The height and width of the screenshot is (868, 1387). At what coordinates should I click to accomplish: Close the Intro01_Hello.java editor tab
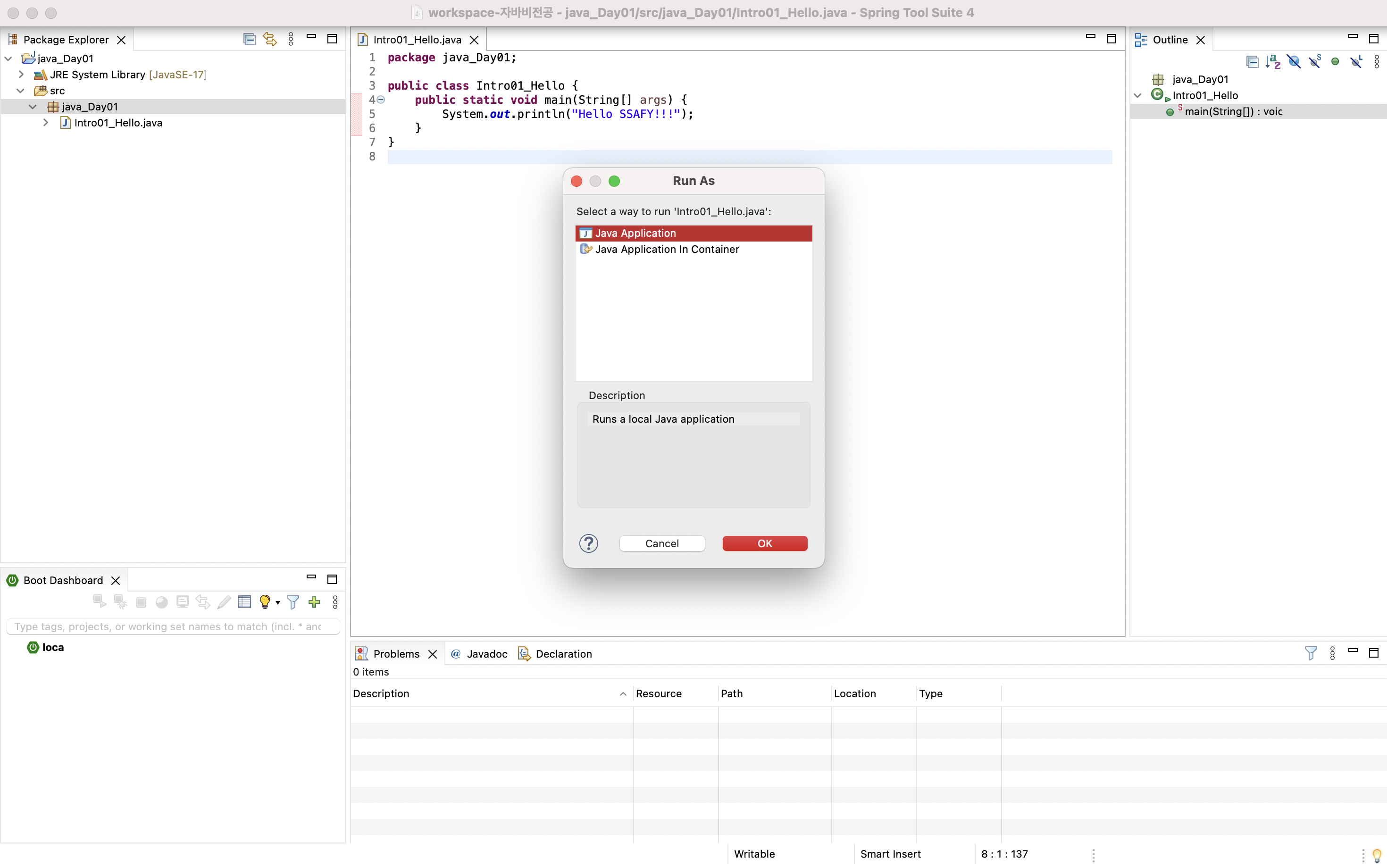[474, 40]
